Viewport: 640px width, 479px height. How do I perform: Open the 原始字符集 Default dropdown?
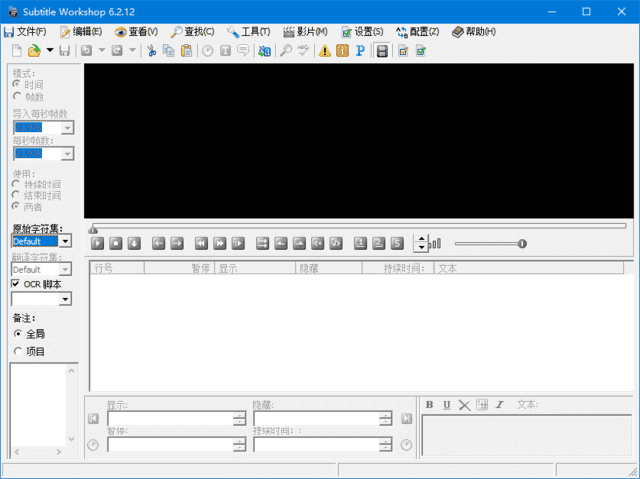(x=65, y=241)
